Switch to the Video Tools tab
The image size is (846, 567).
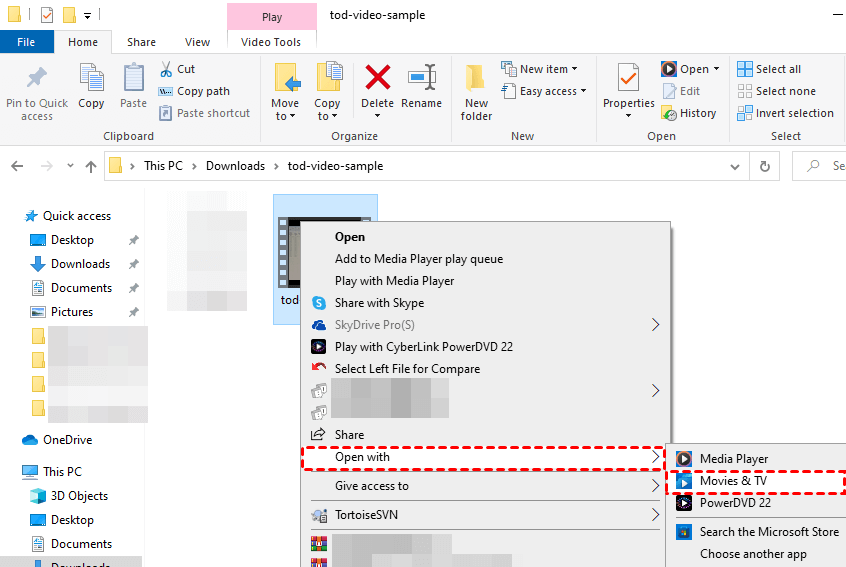click(x=271, y=42)
